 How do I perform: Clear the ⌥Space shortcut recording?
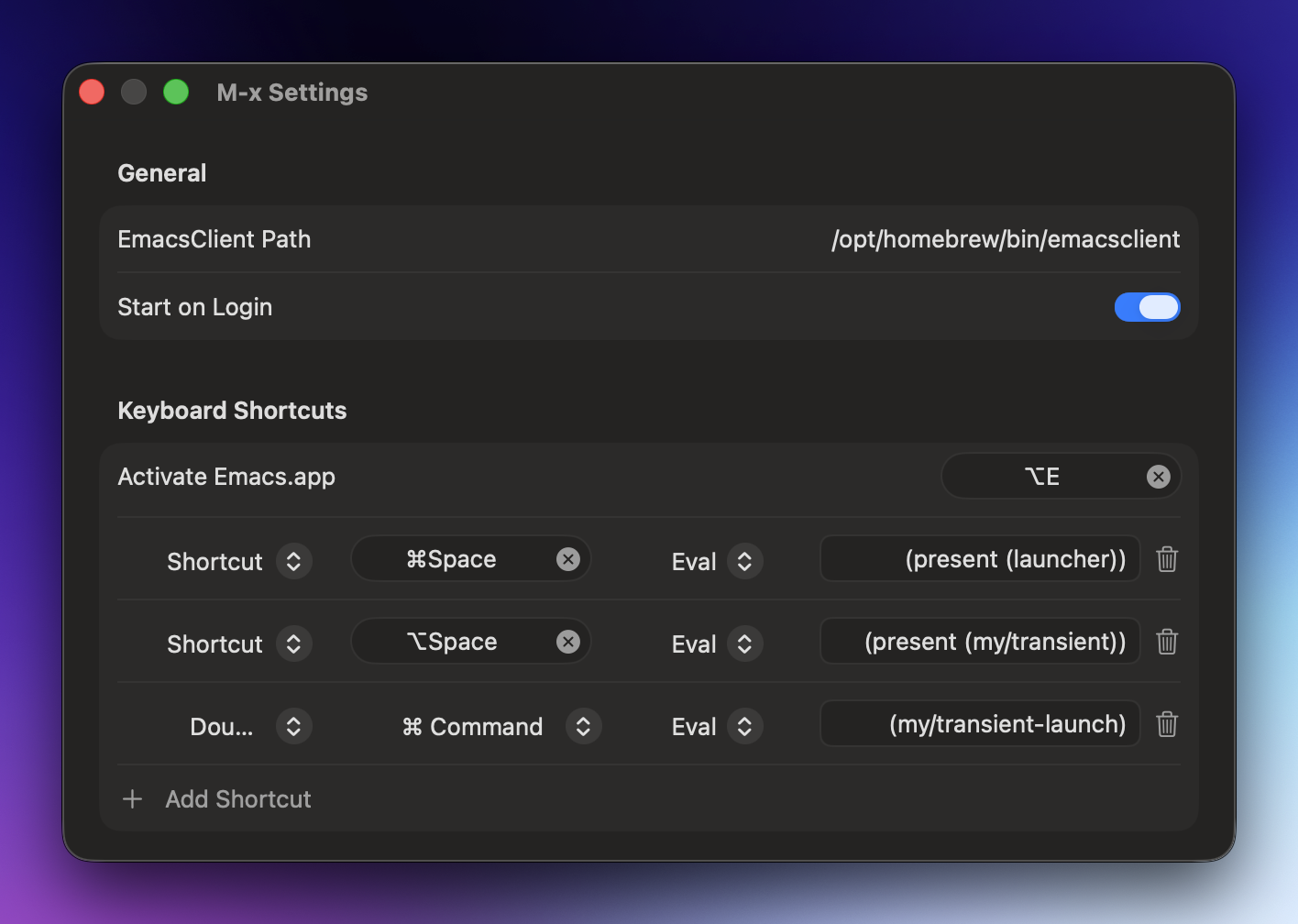[x=568, y=642]
